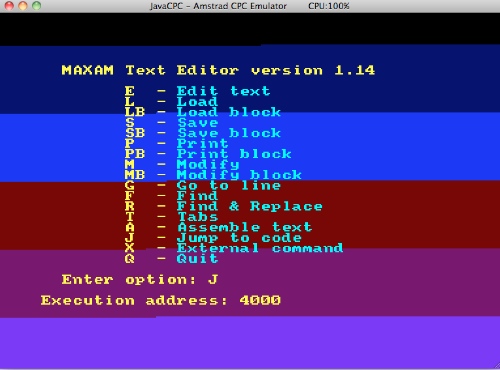Choose the 'Find & Replace' option
Screen dimensions: 500x370
tap(250, 206)
